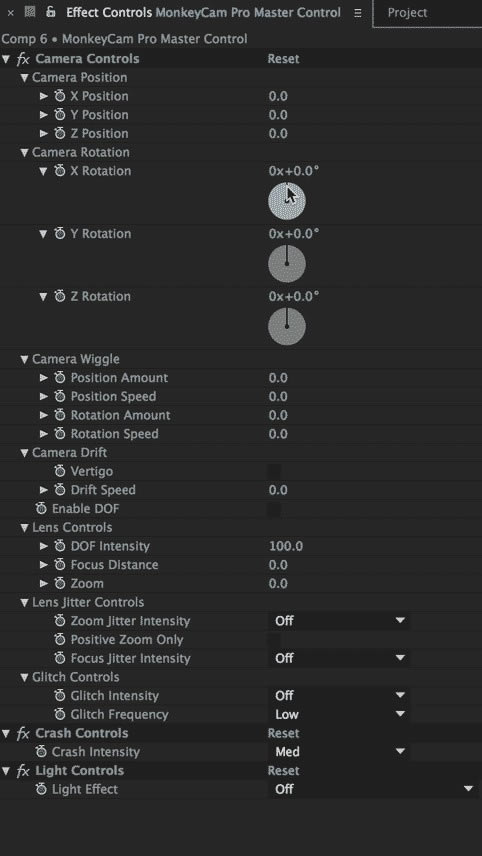
Task: Click the Drift Speed stopwatch icon
Action: coord(59,490)
